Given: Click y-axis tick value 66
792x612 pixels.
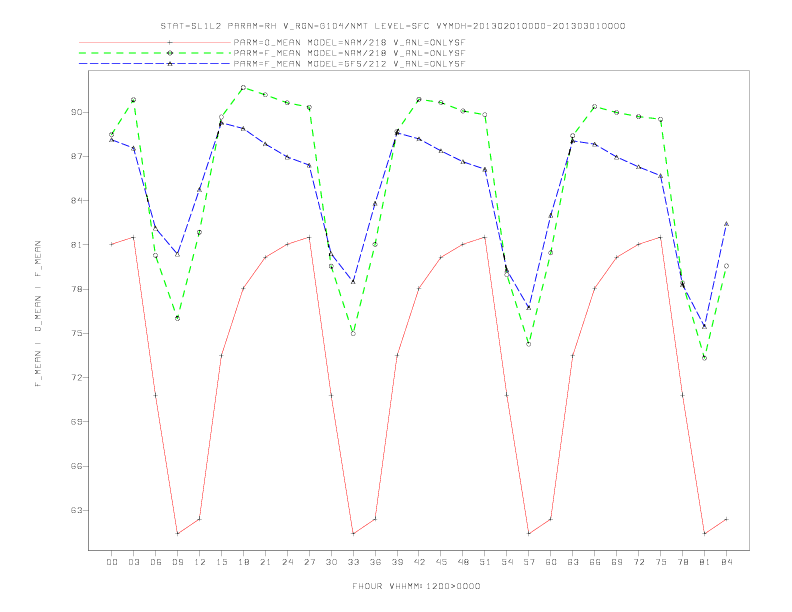Looking at the screenshot, I should point(77,466).
